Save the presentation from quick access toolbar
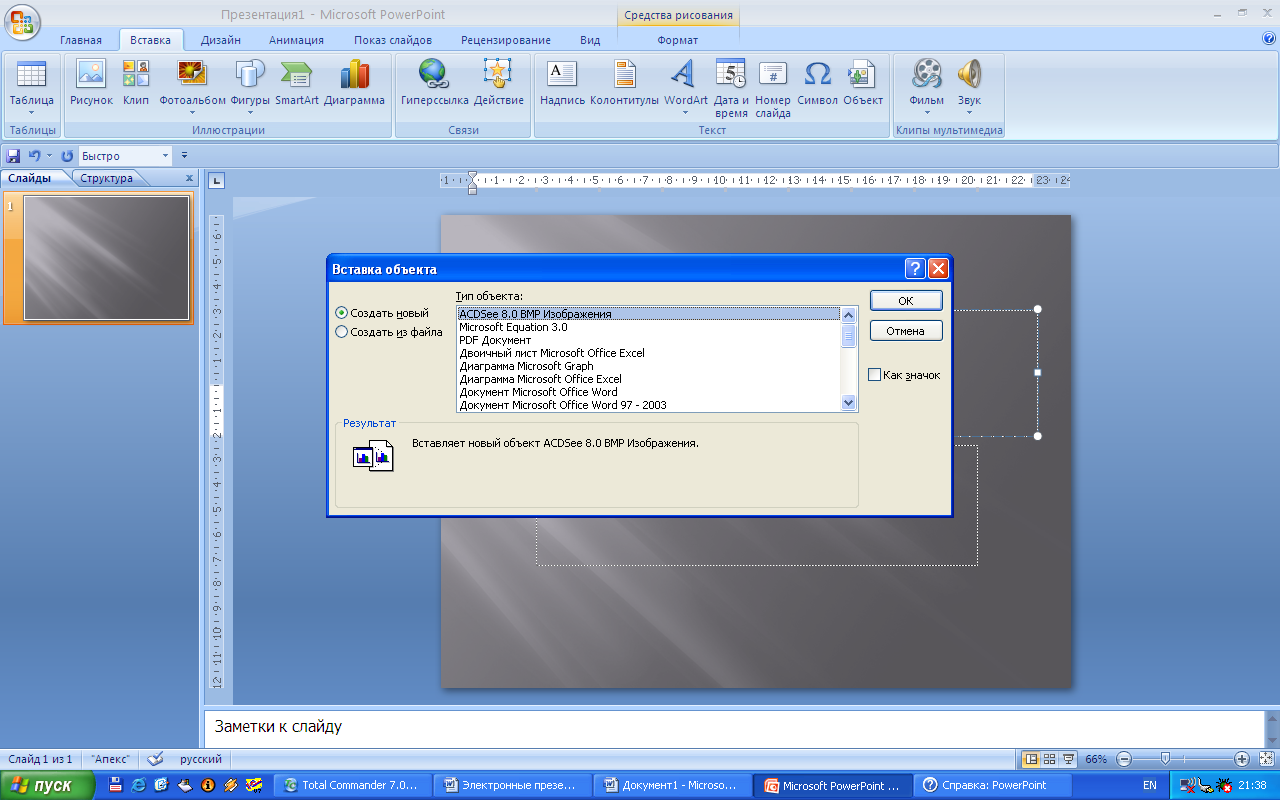Image resolution: width=1280 pixels, height=800 pixels. tap(14, 156)
